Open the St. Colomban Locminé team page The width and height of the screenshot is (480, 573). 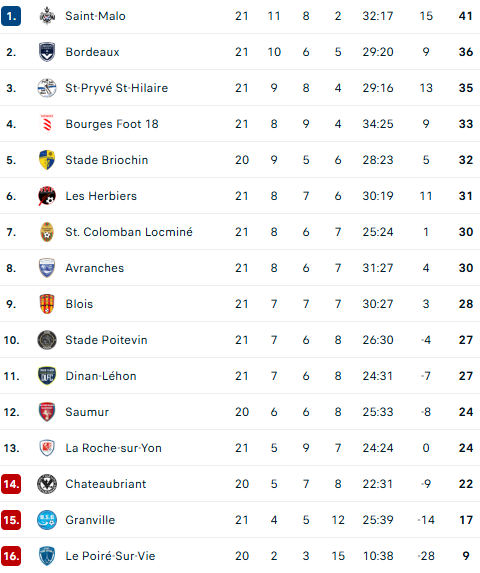pos(129,232)
